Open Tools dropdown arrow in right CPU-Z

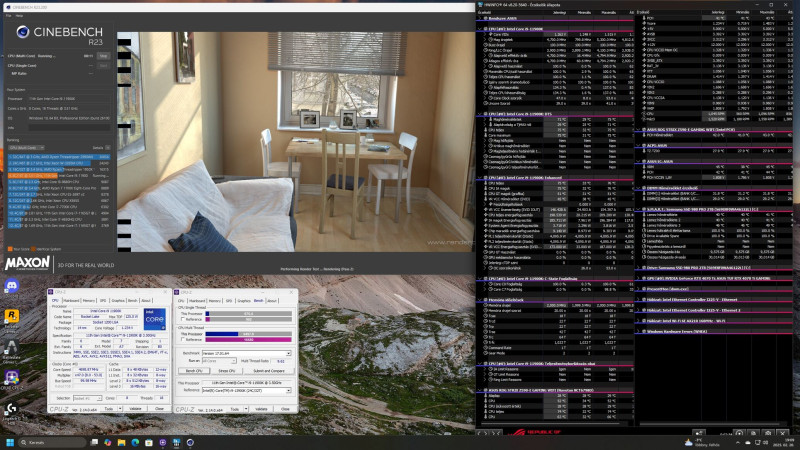coord(245,409)
